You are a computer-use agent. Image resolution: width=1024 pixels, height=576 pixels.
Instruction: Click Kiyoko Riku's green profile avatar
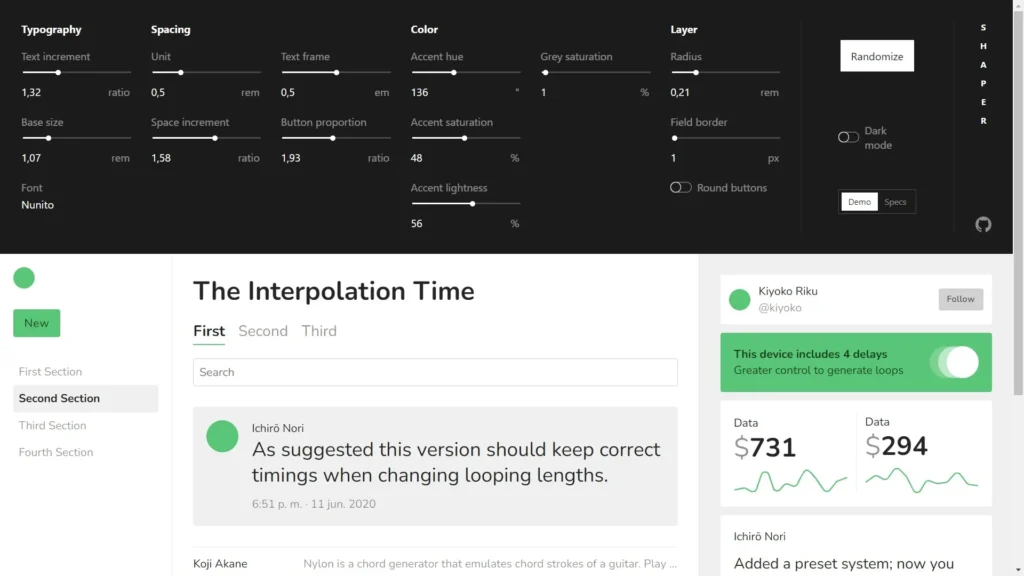coord(740,299)
